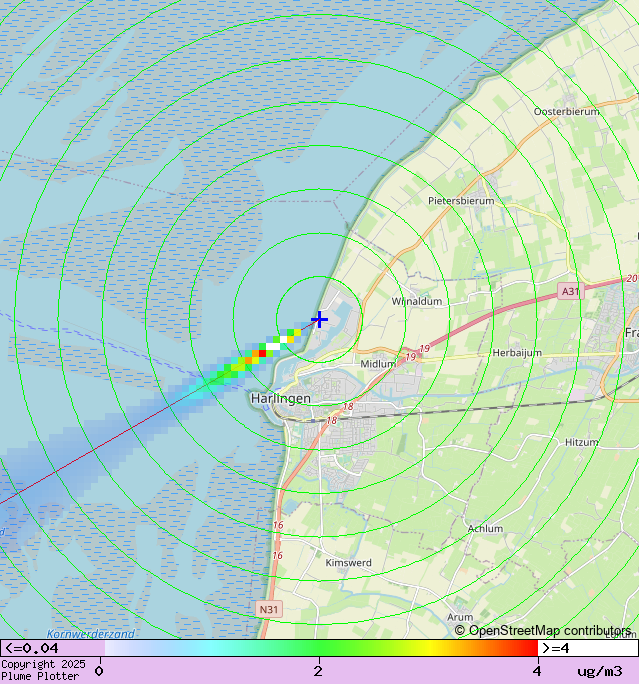Click the Midlum village label
Screen dimensions: 639x684
tap(378, 364)
